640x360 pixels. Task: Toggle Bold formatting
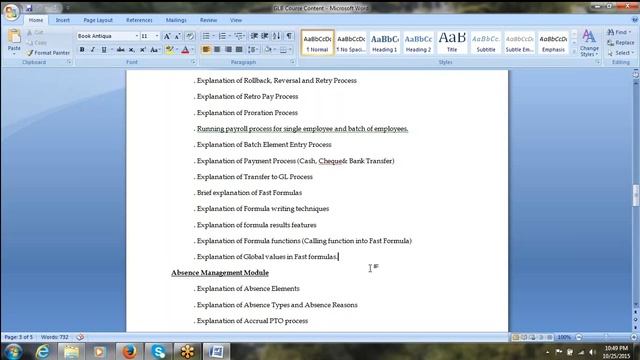click(82, 50)
